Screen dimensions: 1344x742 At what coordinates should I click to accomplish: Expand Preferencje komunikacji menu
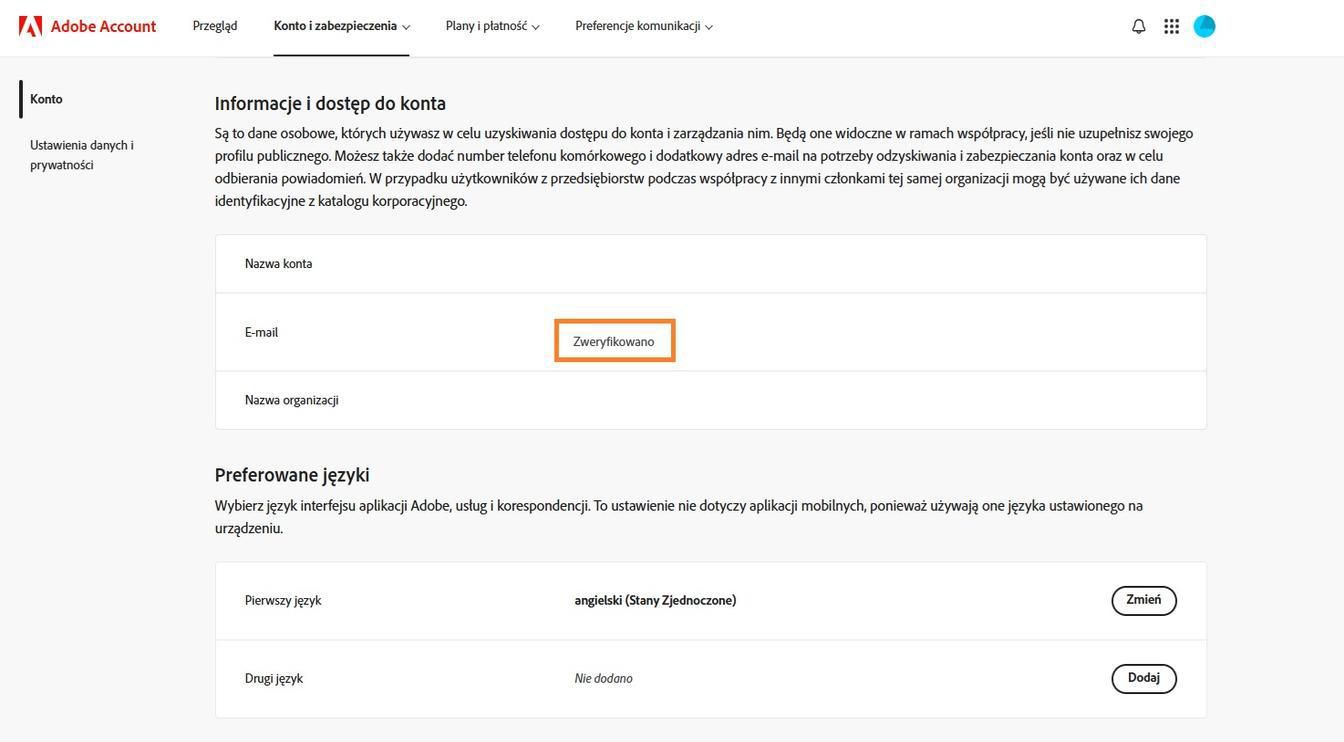(x=644, y=26)
